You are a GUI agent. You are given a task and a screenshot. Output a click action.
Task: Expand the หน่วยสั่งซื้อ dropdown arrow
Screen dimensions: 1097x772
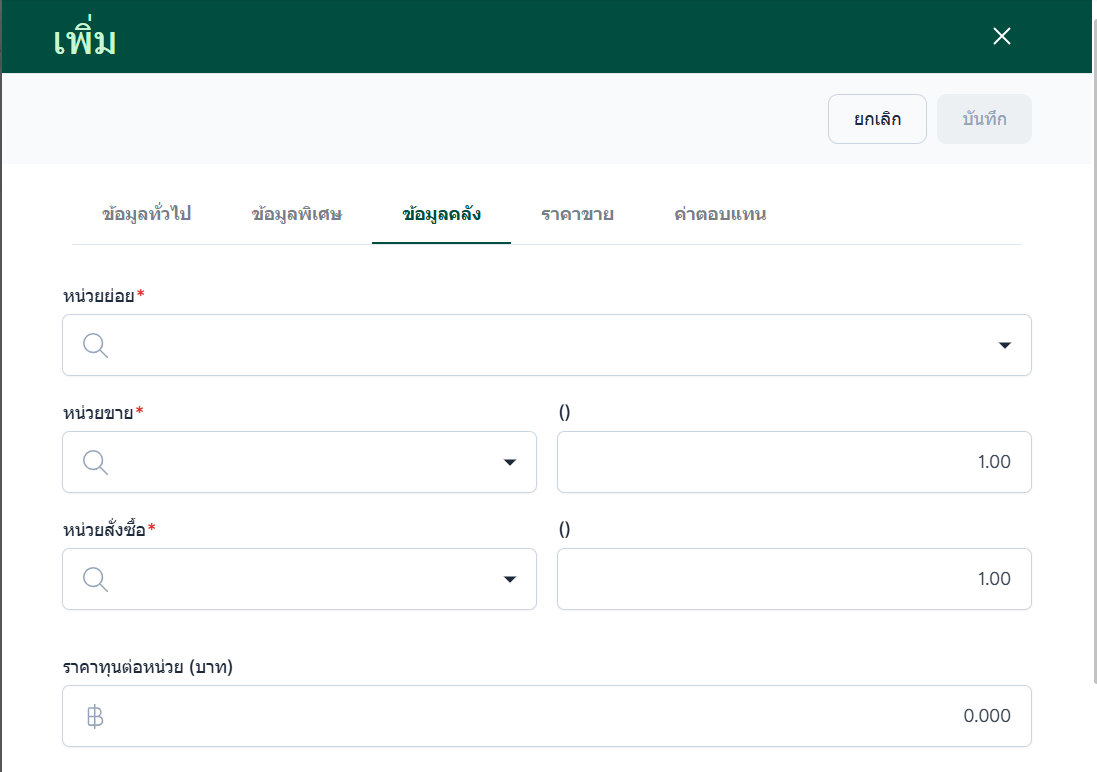tap(510, 579)
